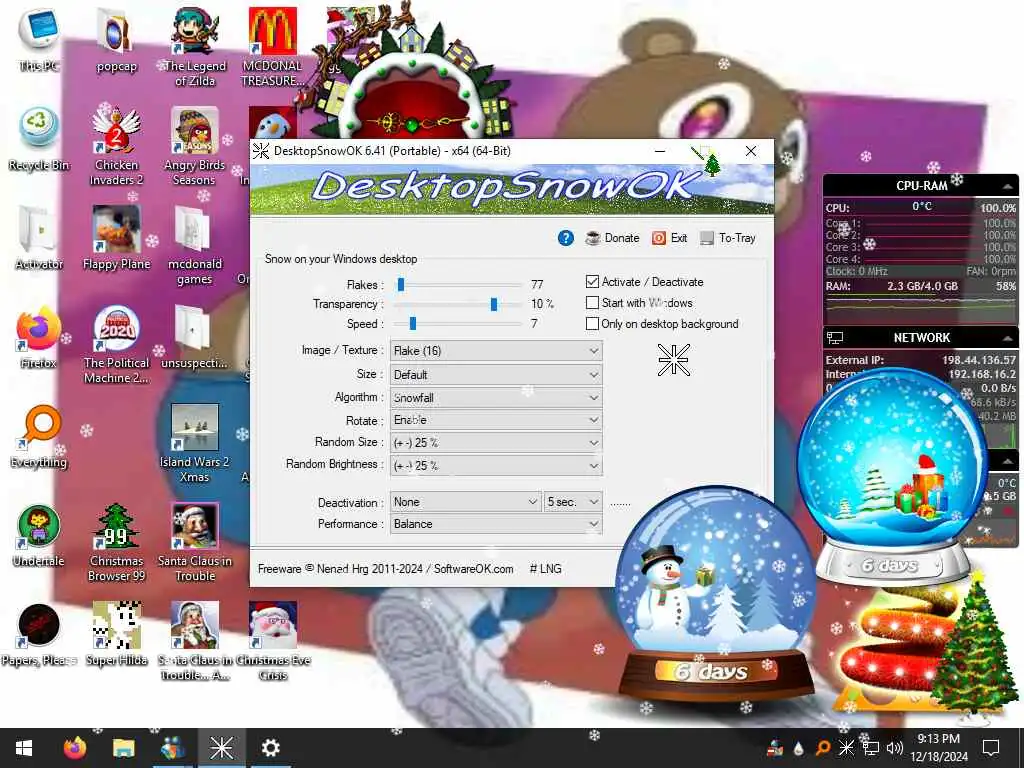The height and width of the screenshot is (768, 1024).
Task: Open the Image / Texture dropdown
Action: [x=496, y=351]
